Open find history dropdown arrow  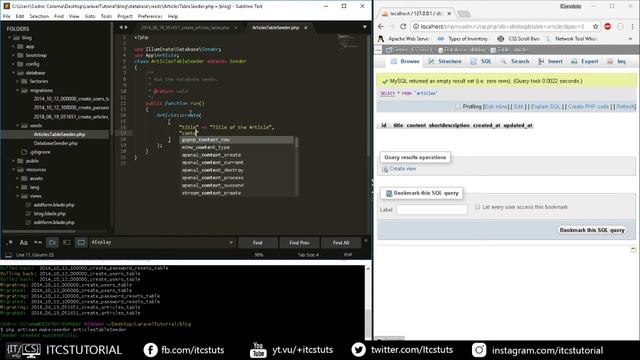[x=231, y=242]
